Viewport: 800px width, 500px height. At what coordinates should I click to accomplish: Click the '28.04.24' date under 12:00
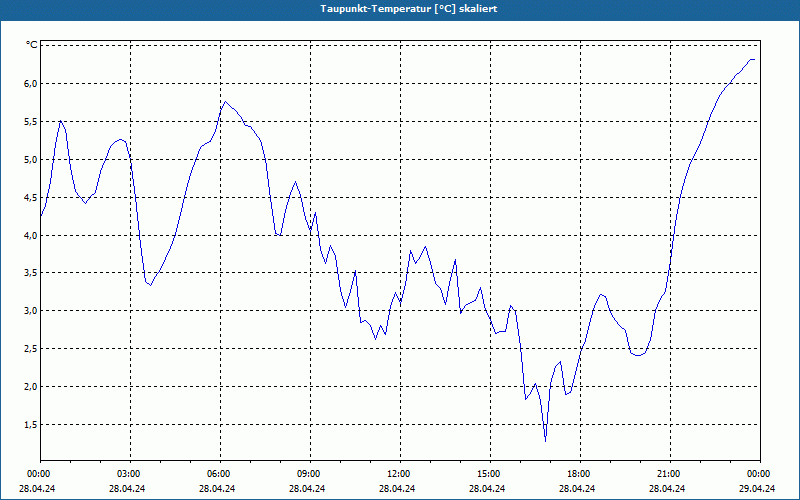[x=397, y=488]
